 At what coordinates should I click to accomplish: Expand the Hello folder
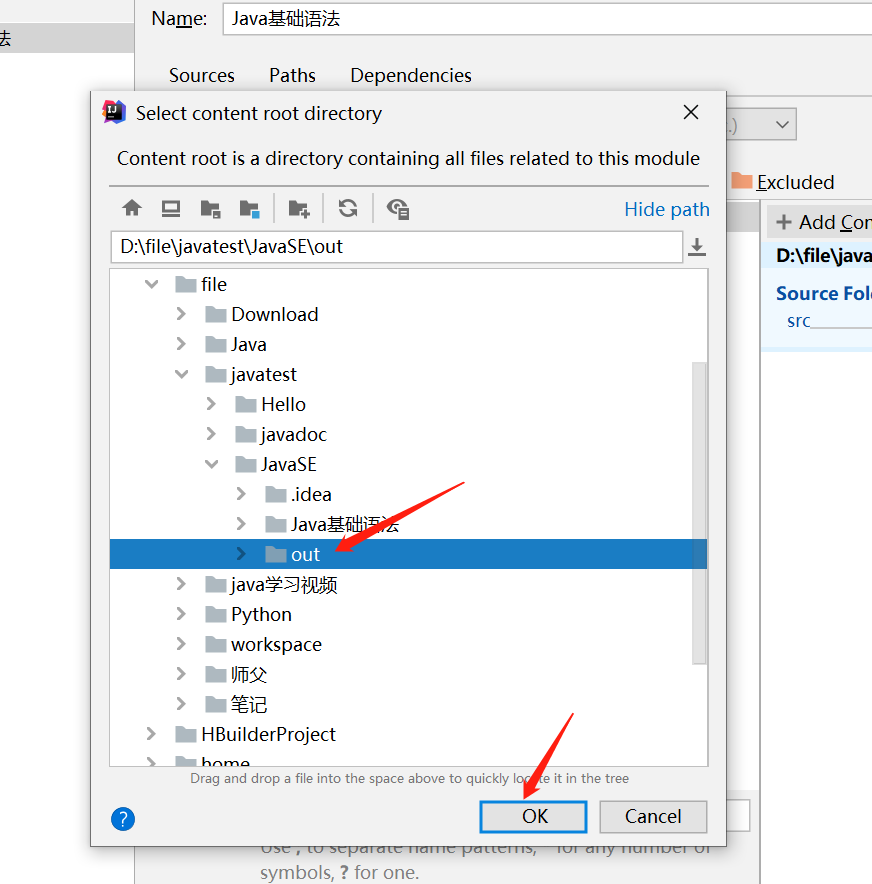tap(211, 404)
